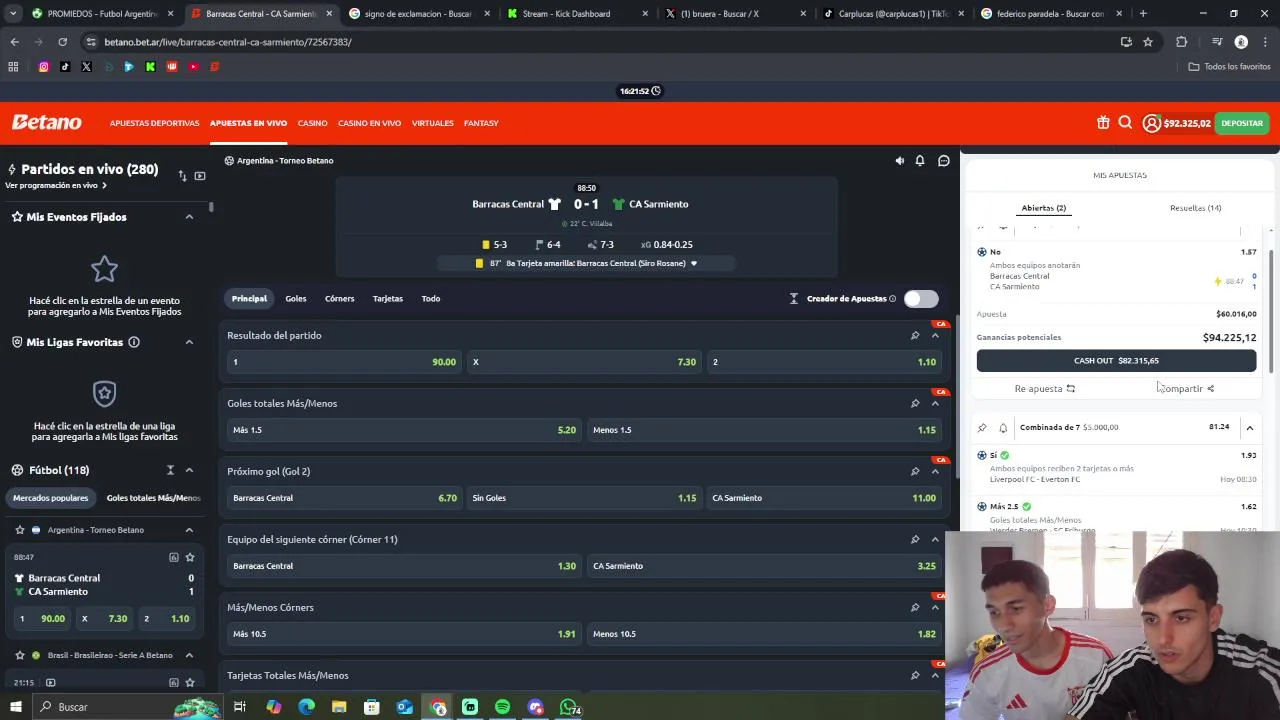Open the user account profile icon
The height and width of the screenshot is (720, 1280).
(1152, 123)
